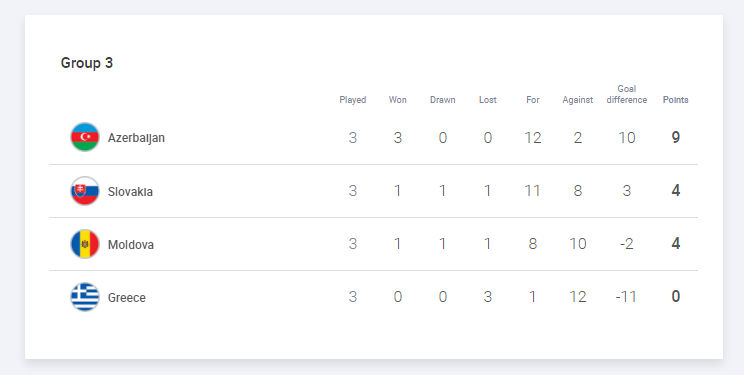
Task: Click the Slovakia flag icon
Action: tap(85, 191)
